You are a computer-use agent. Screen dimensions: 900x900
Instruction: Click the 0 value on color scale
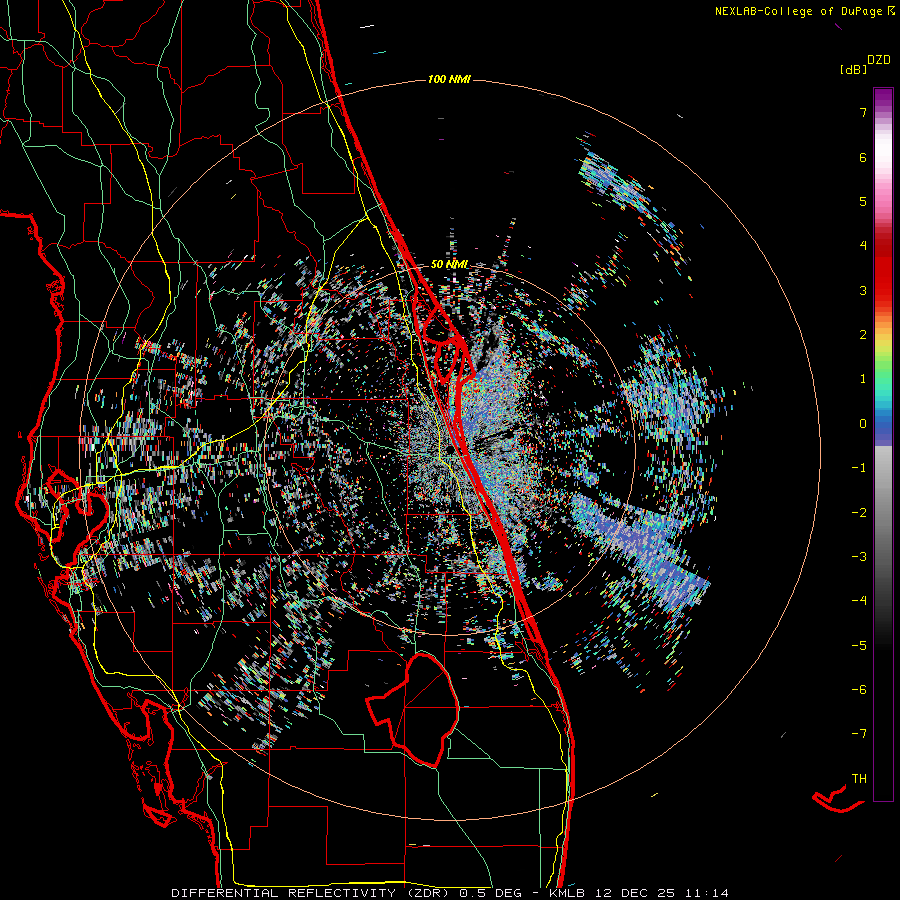click(863, 424)
